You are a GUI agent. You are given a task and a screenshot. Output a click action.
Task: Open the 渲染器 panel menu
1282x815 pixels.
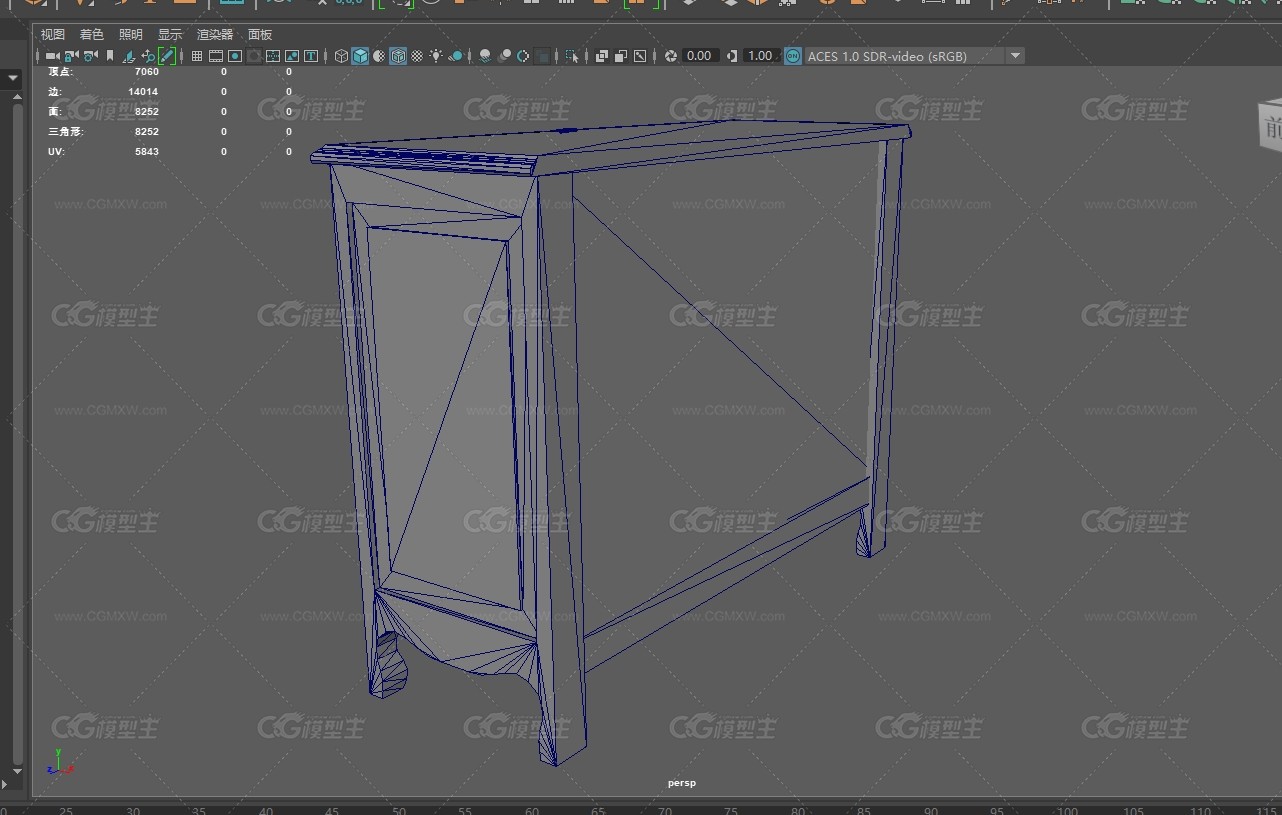(215, 34)
